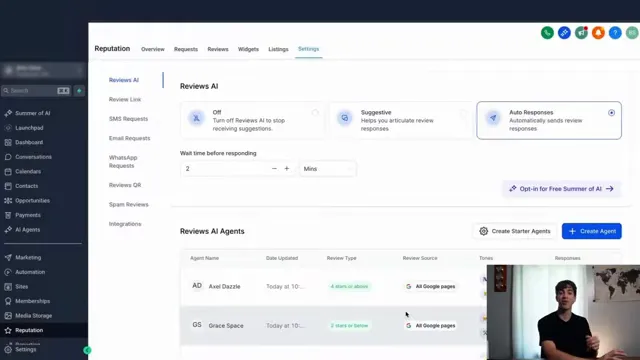Screen dimensions: 640x360
Task: Open the Grace Space agent row
Action: tap(333, 325)
